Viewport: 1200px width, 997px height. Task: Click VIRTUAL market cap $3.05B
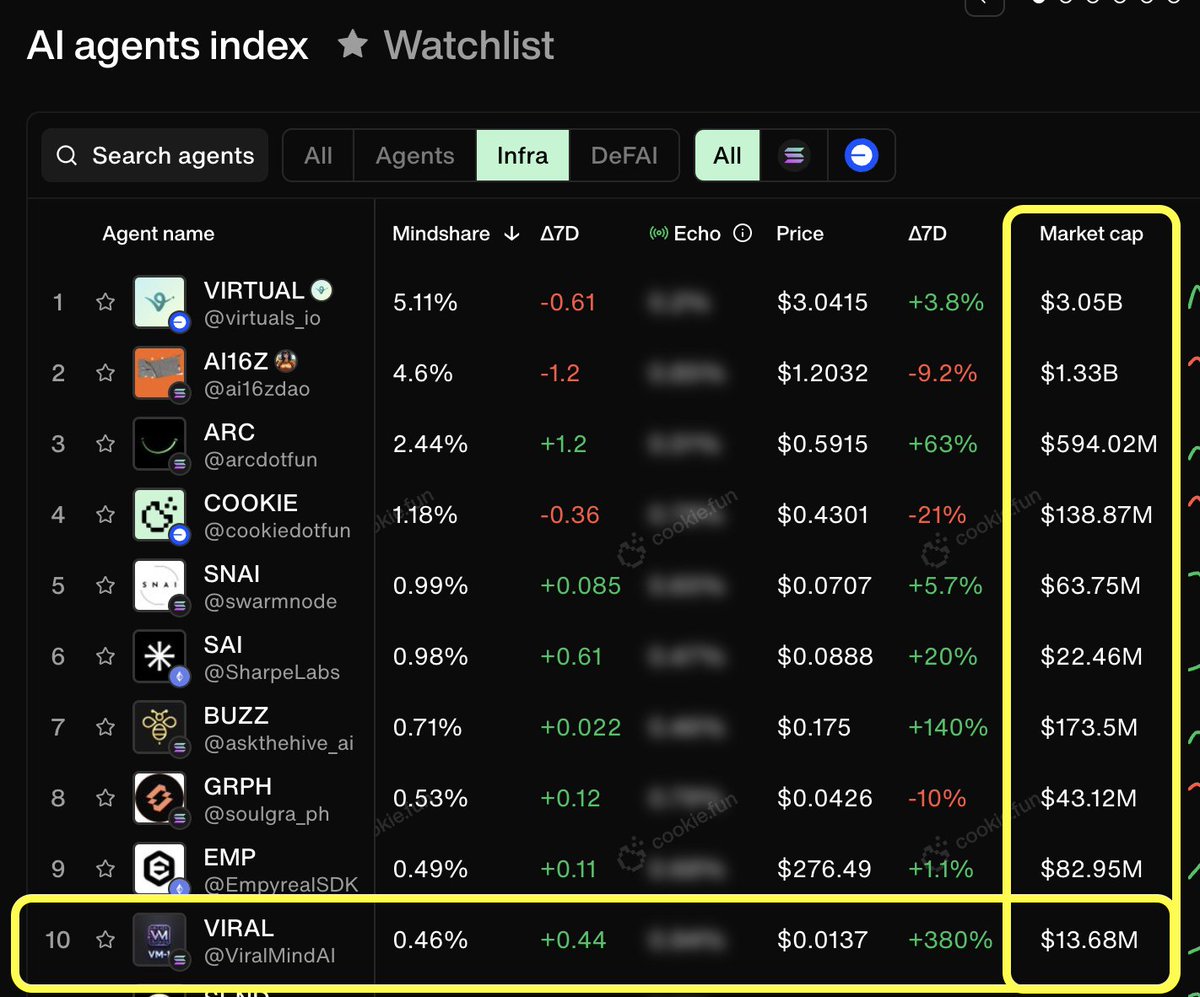(x=1081, y=302)
